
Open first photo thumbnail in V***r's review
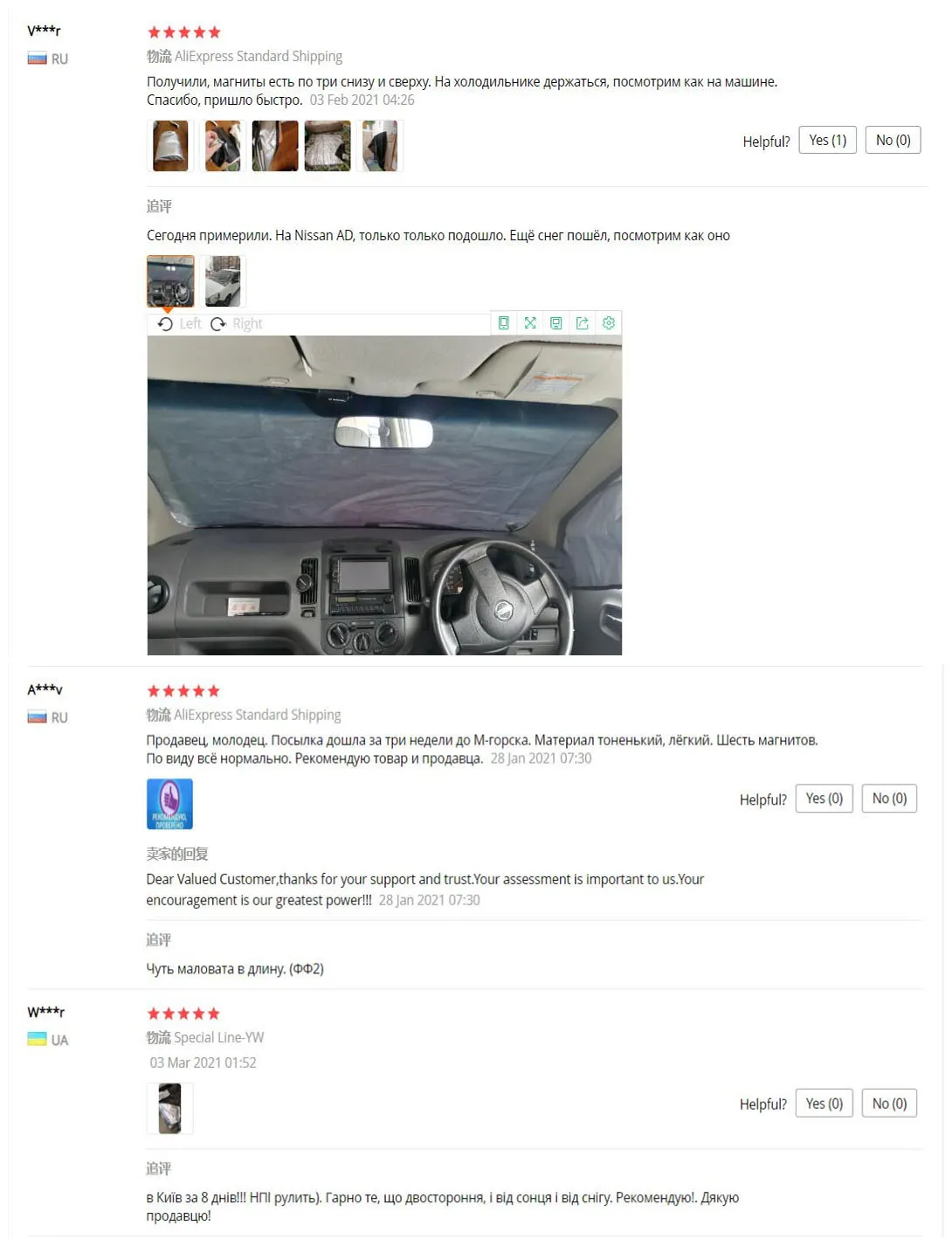pyautogui.click(x=170, y=146)
